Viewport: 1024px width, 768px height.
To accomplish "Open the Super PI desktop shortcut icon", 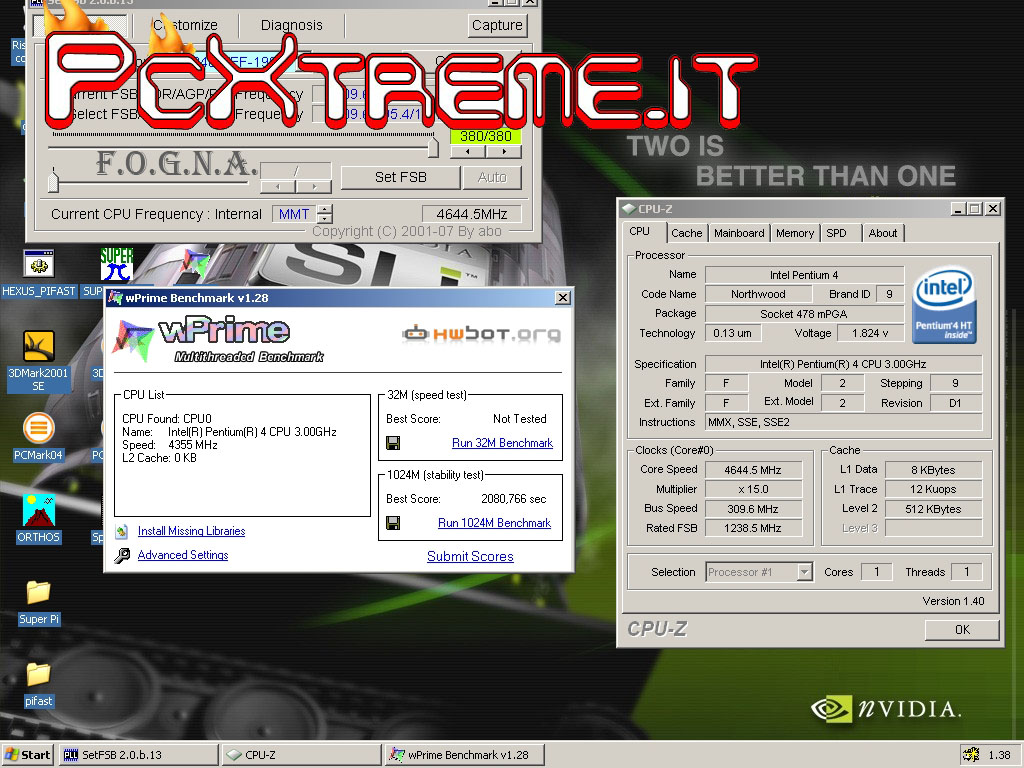I will (116, 264).
